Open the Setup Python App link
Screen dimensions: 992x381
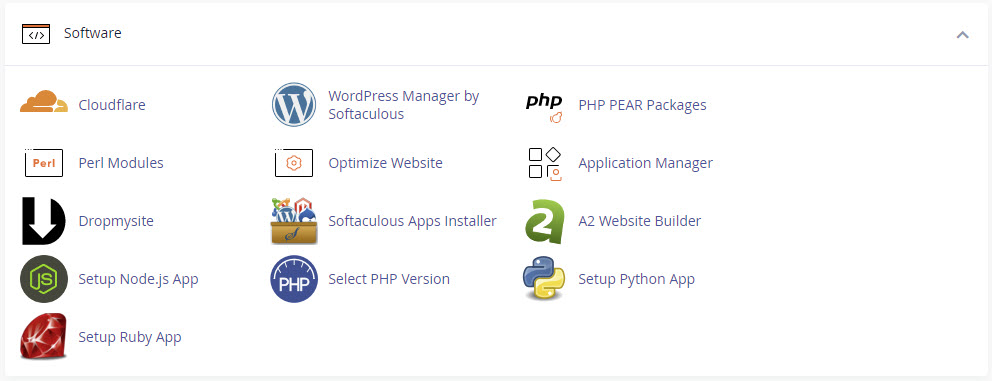(x=636, y=279)
